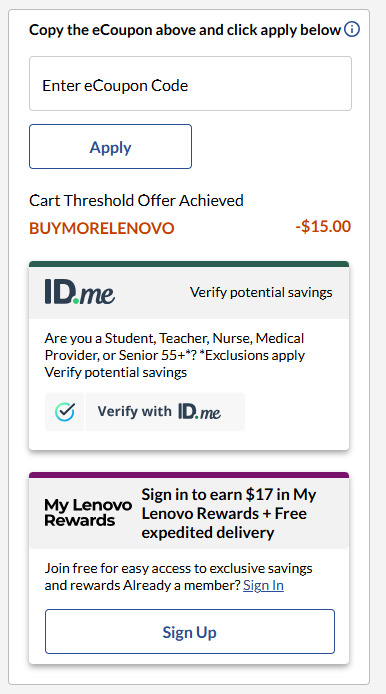Click the Cart Threshold Offer Achieved label
Screen dimensions: 386x694
coord(136,200)
